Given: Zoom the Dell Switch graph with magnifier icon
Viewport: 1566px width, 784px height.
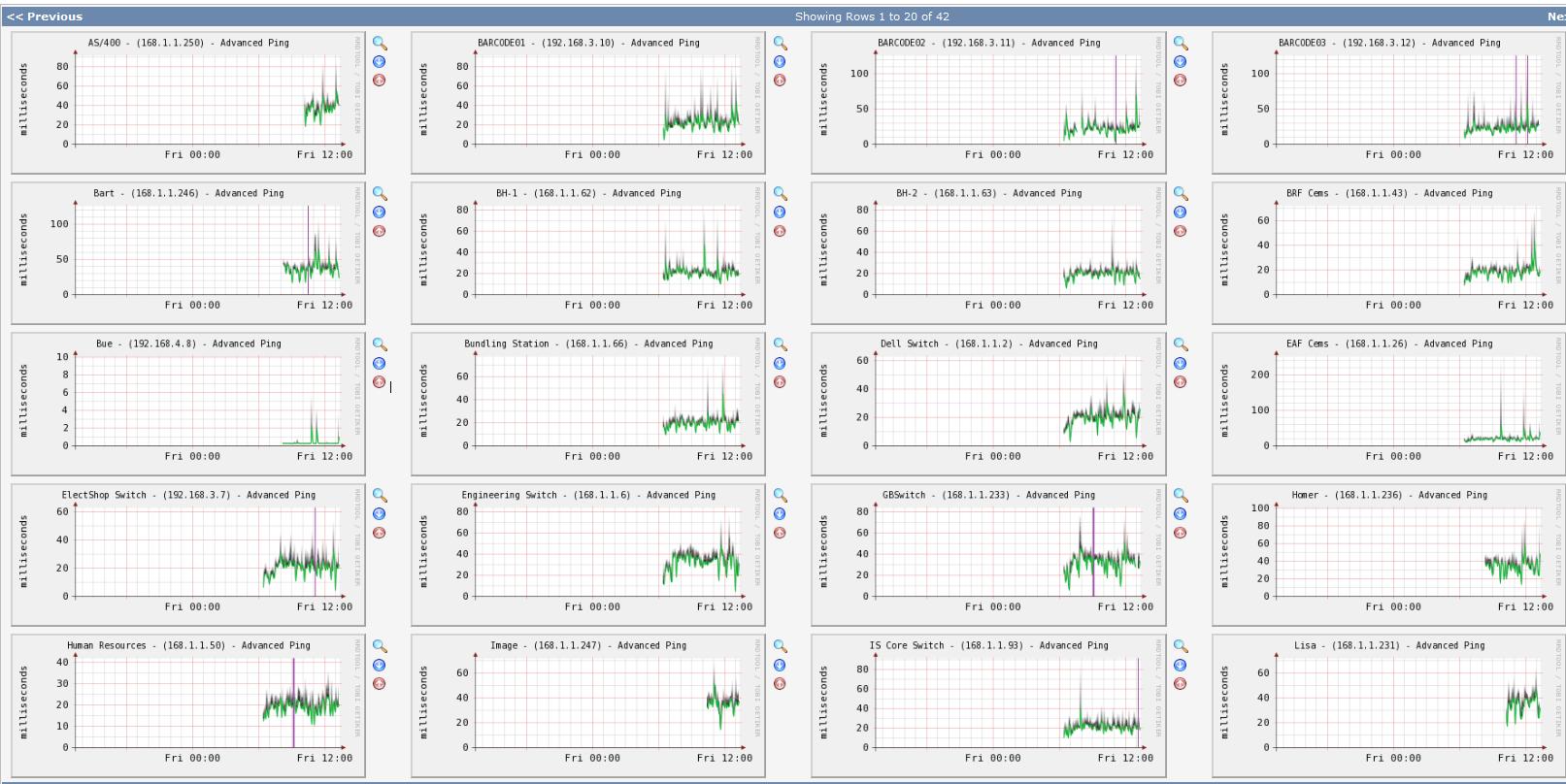Looking at the screenshot, I should 1181,345.
